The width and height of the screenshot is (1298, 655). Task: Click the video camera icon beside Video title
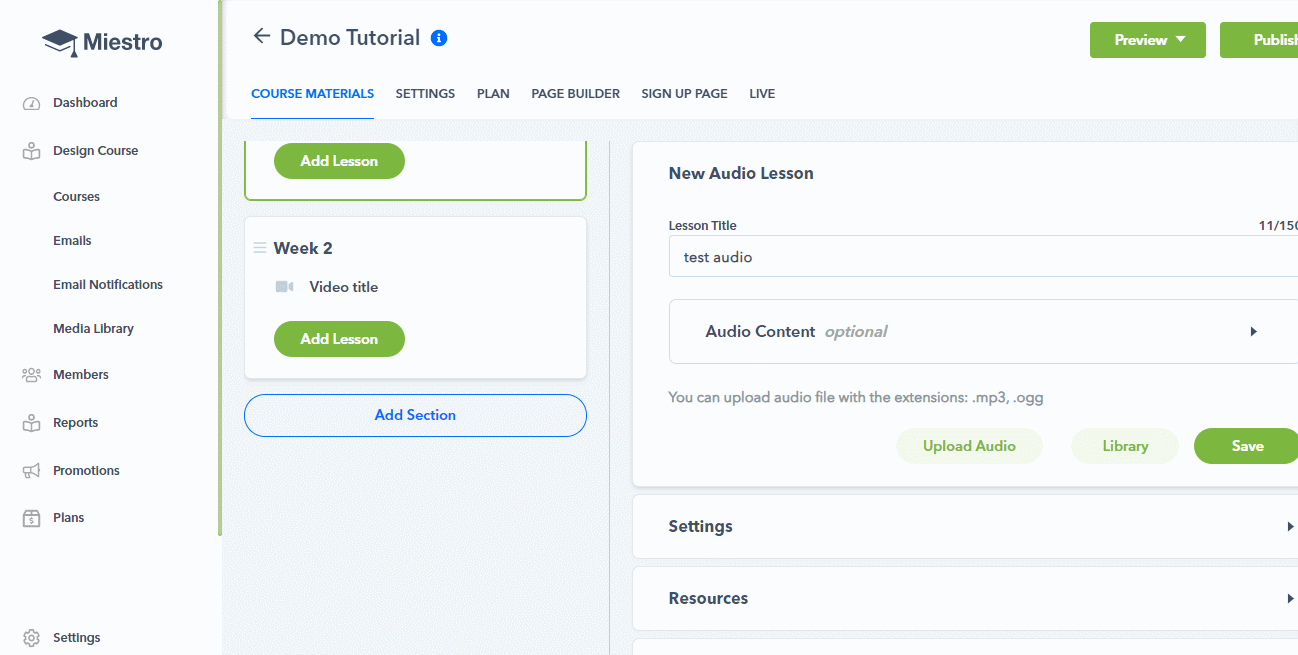coord(284,287)
